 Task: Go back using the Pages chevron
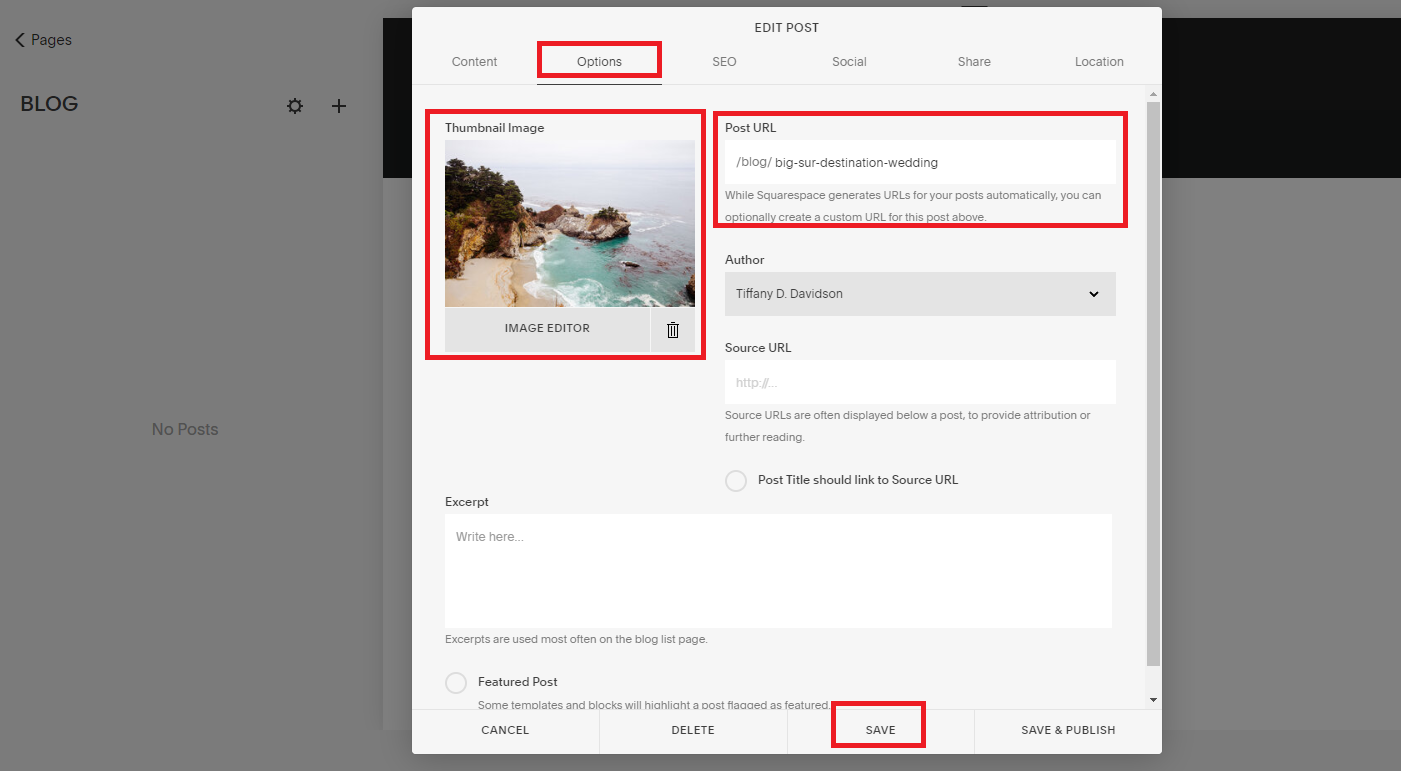pos(40,39)
